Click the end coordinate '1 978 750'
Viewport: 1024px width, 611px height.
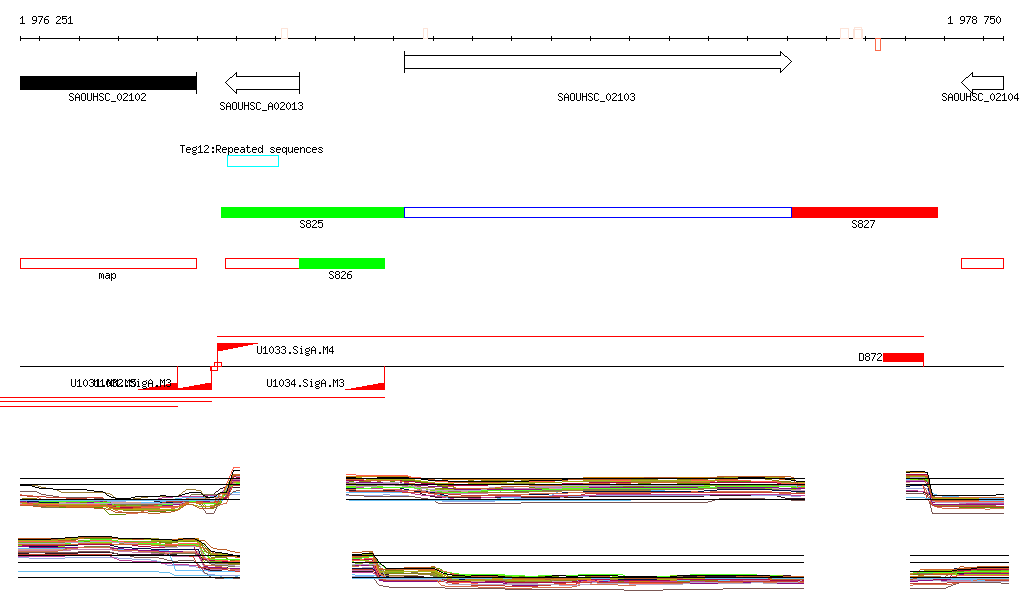974,20
